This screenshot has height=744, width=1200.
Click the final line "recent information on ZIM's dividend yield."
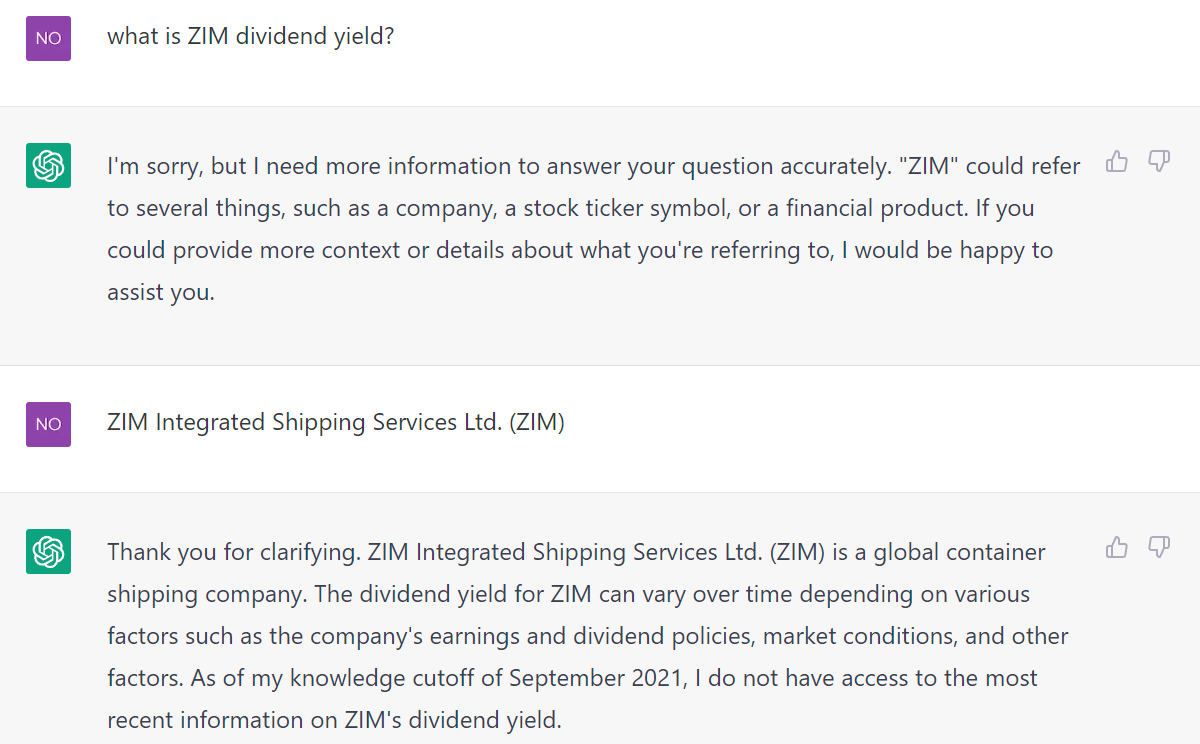335,720
